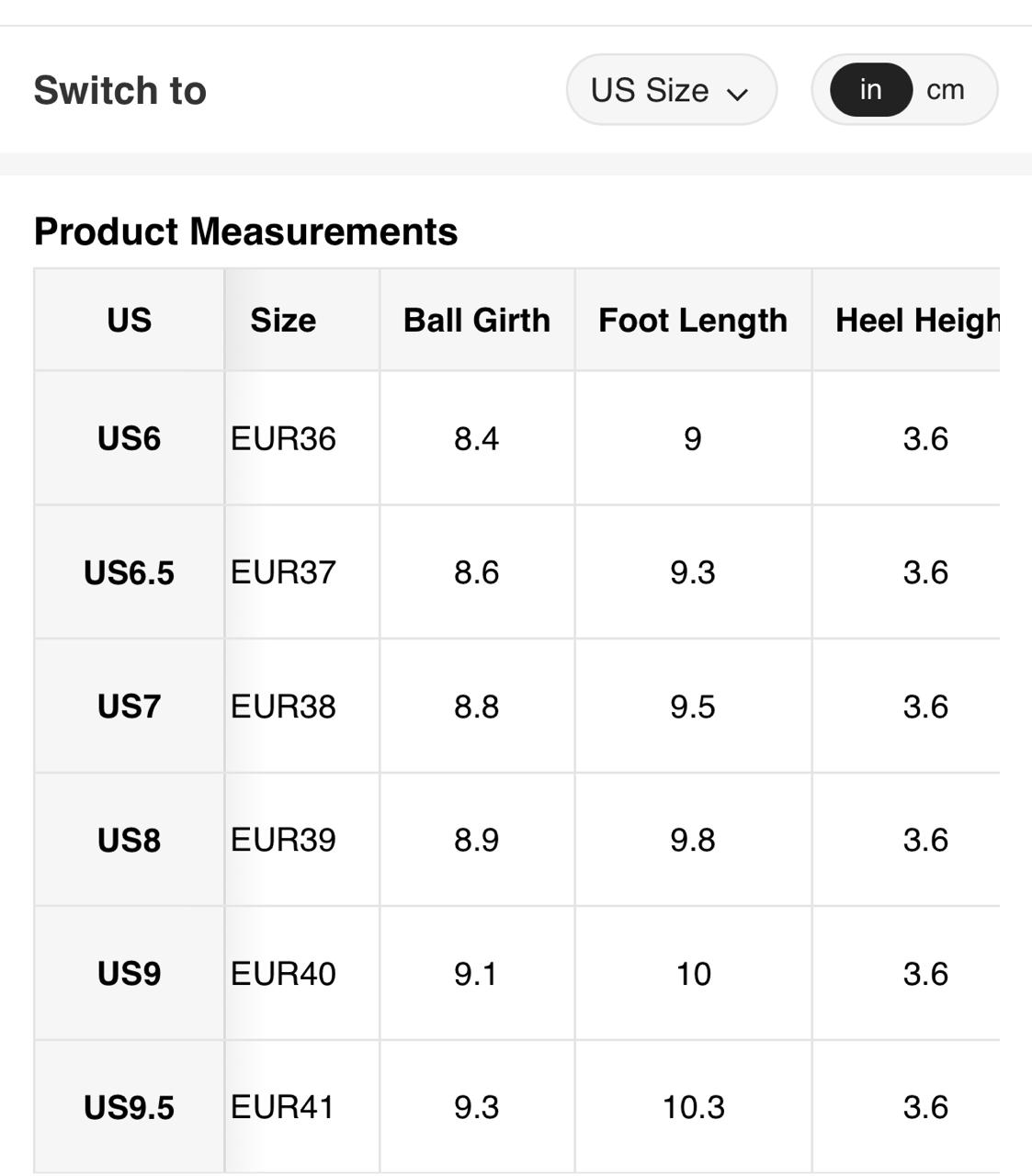This screenshot has width=1032, height=1176.
Task: Click the Size column header
Action: click(x=283, y=321)
